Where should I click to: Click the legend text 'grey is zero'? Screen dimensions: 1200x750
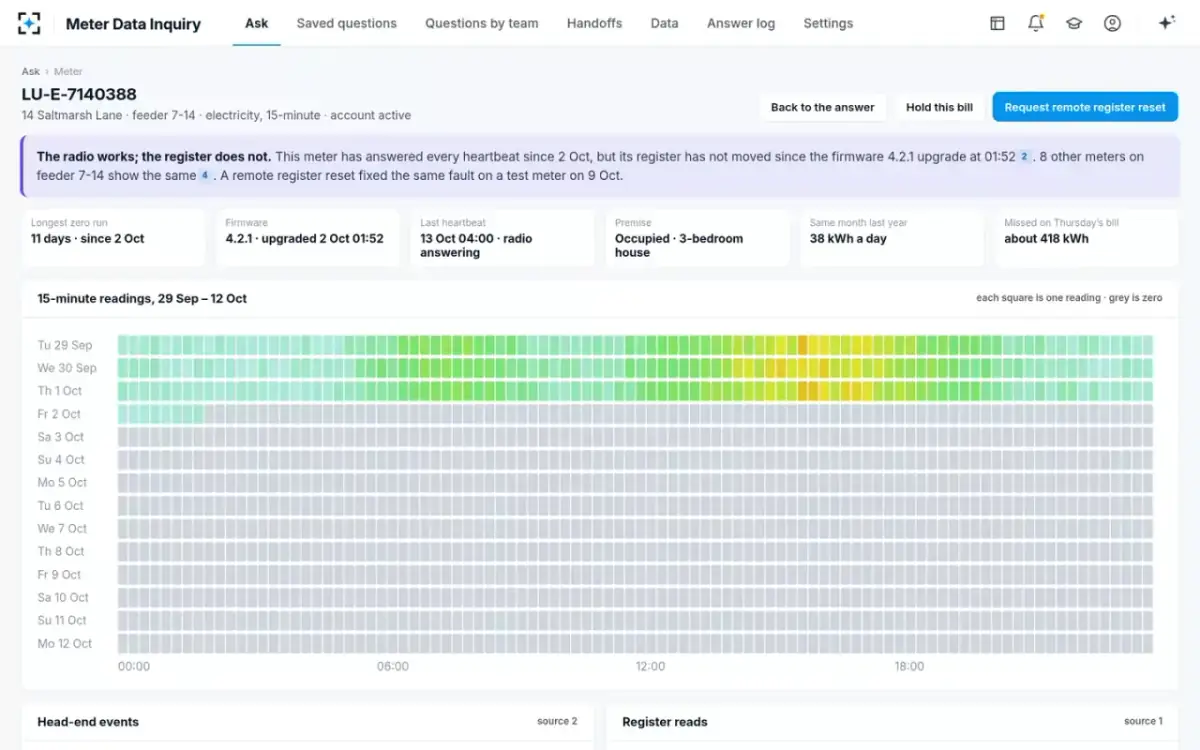(1135, 298)
